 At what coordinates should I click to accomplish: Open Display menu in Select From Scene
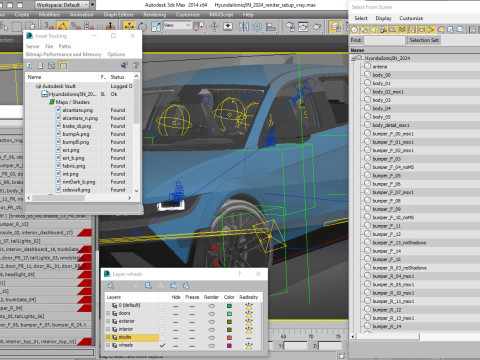(383, 18)
